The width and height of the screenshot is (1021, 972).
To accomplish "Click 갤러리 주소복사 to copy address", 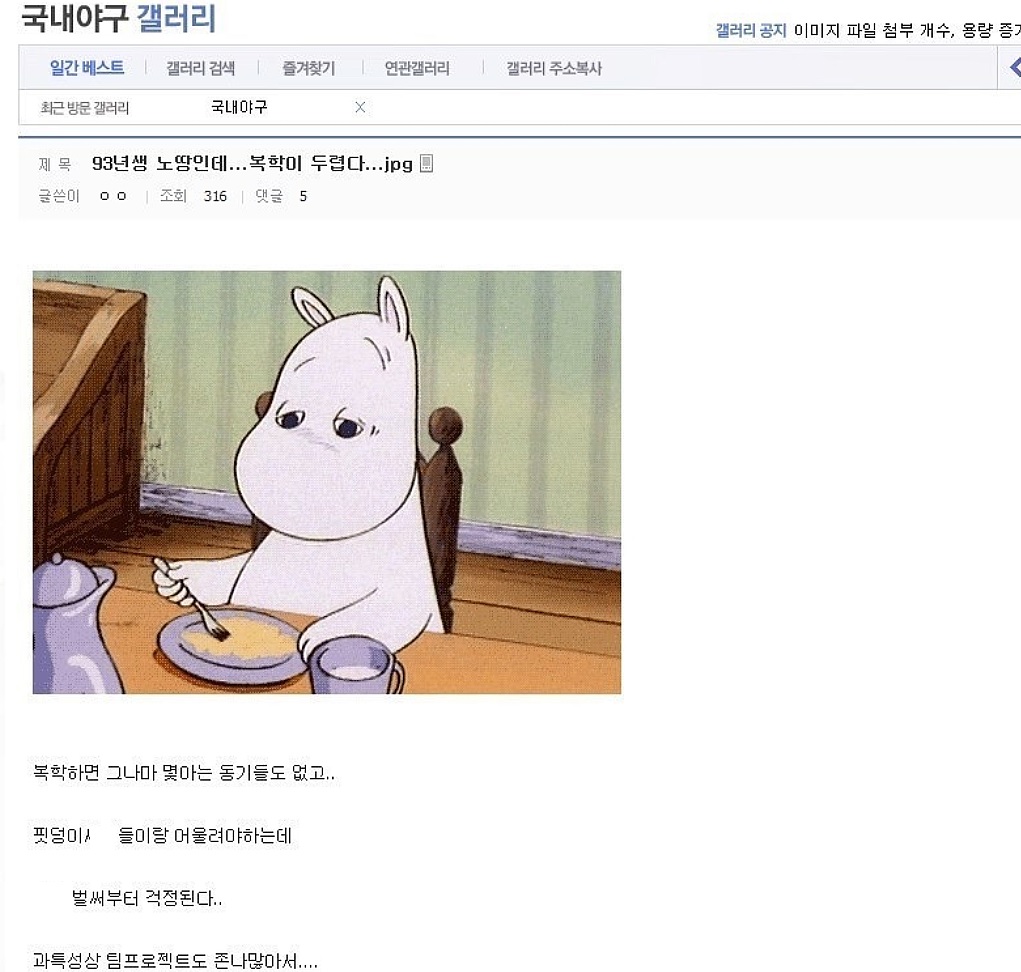I will tap(554, 68).
